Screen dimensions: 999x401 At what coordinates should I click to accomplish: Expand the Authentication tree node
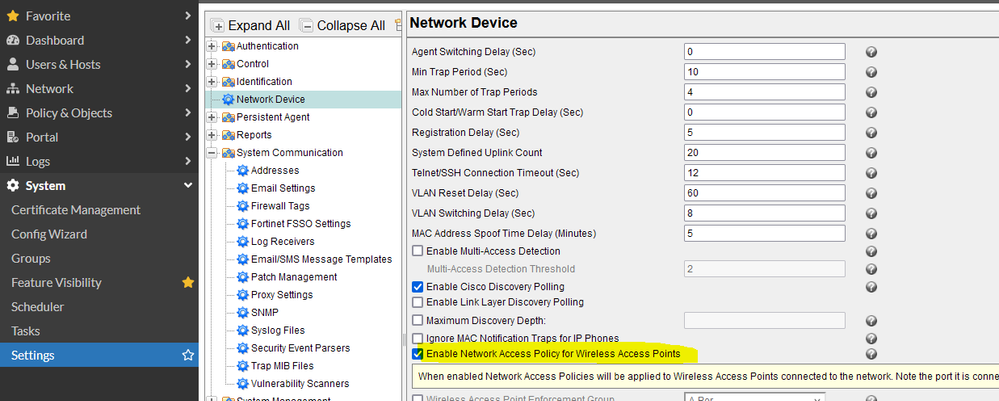click(x=212, y=46)
